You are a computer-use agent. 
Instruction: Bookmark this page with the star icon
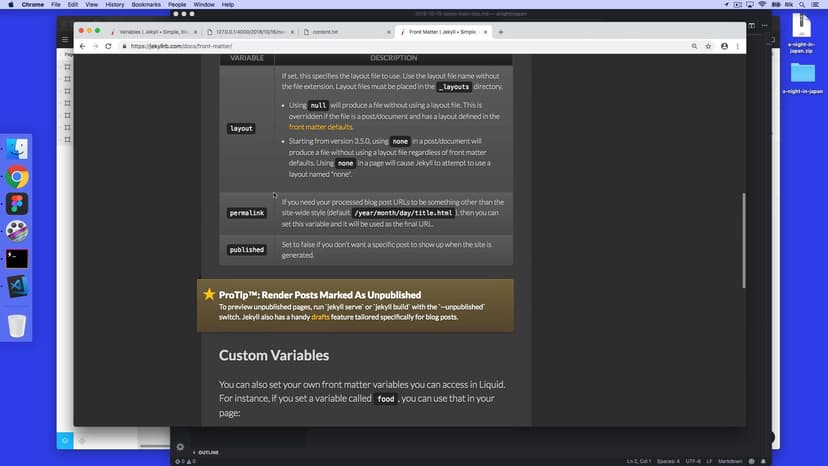(x=708, y=46)
